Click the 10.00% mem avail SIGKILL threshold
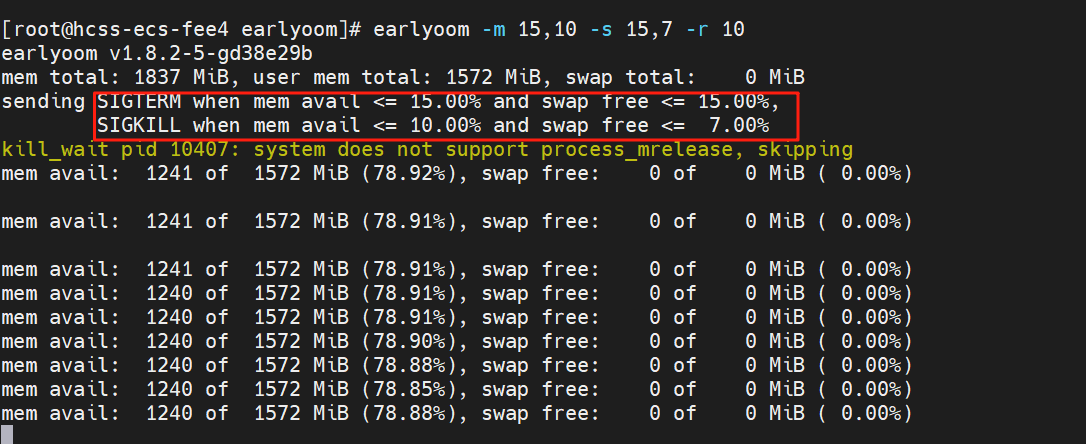The image size is (1086, 444). coord(445,126)
